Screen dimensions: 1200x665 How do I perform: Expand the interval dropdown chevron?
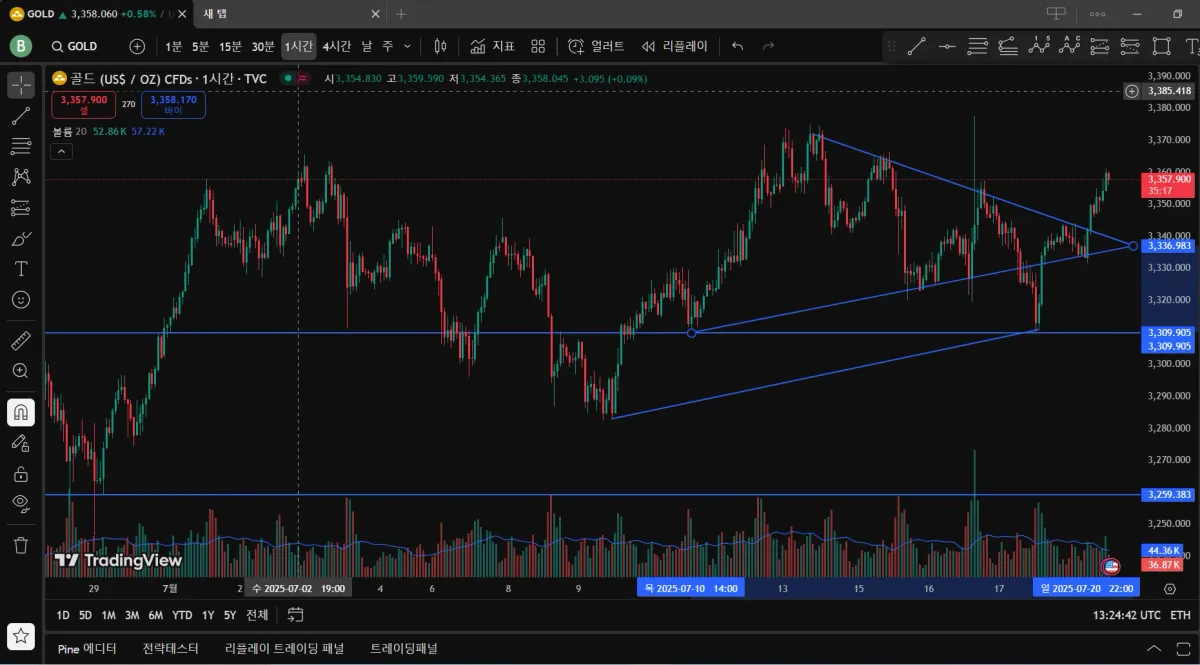(x=407, y=46)
